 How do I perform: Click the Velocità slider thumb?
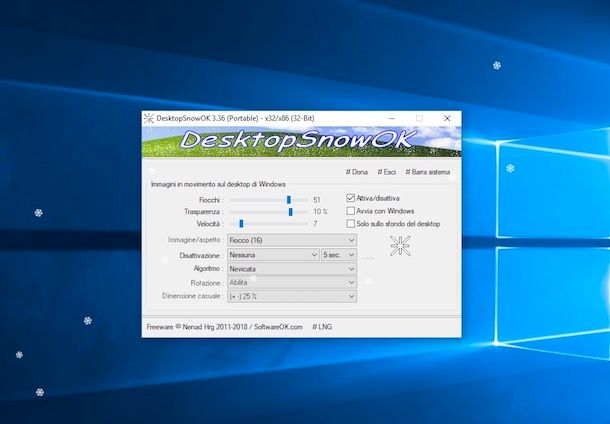[241, 224]
